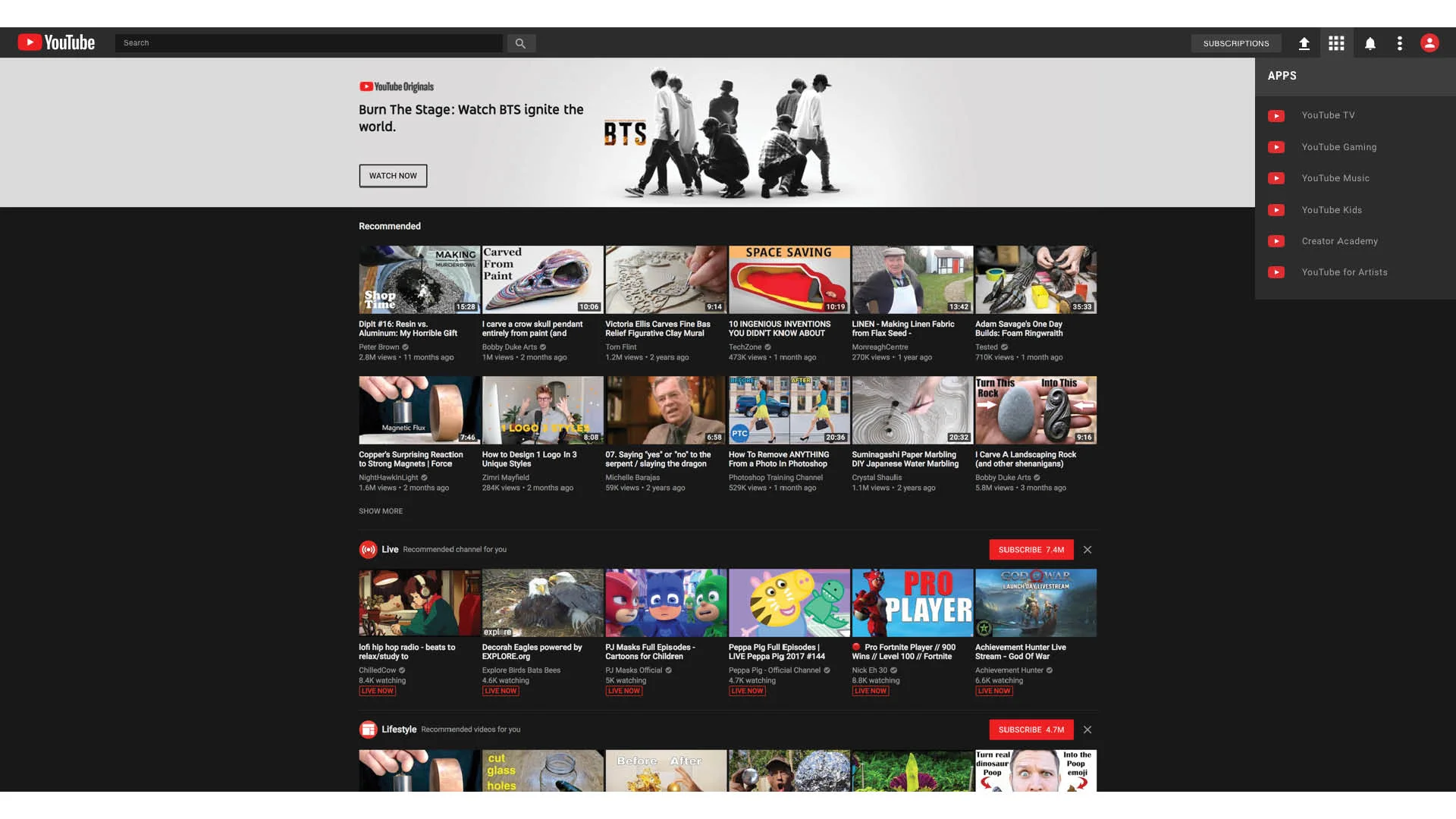The width and height of the screenshot is (1456, 819).
Task: Open the PJ Masks live thumbnail
Action: tap(666, 603)
